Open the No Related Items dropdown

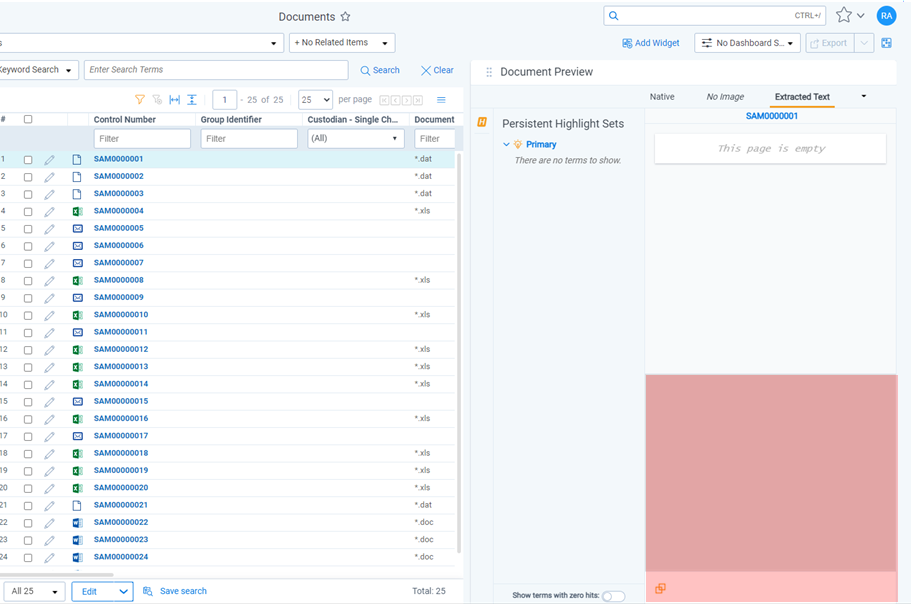(x=342, y=43)
